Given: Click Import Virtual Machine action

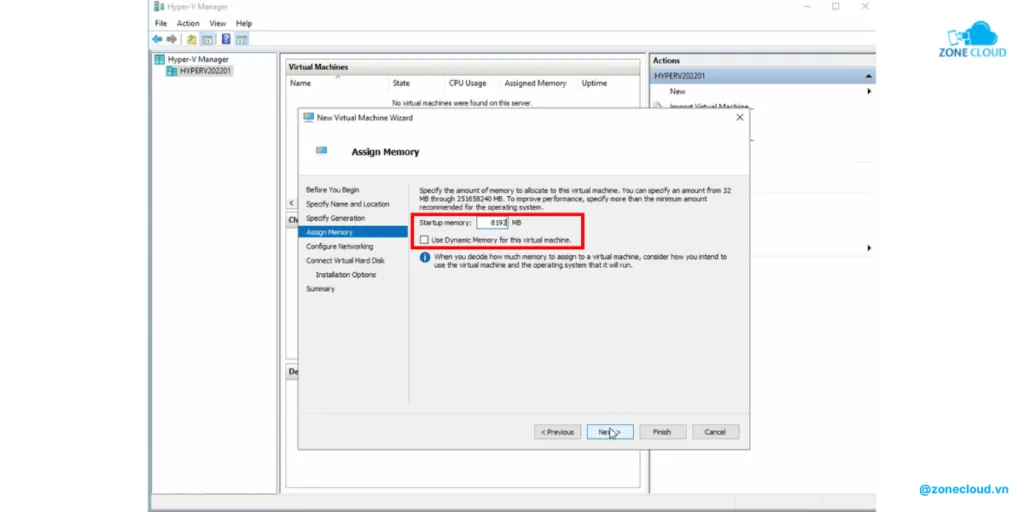Looking at the screenshot, I should (709, 106).
